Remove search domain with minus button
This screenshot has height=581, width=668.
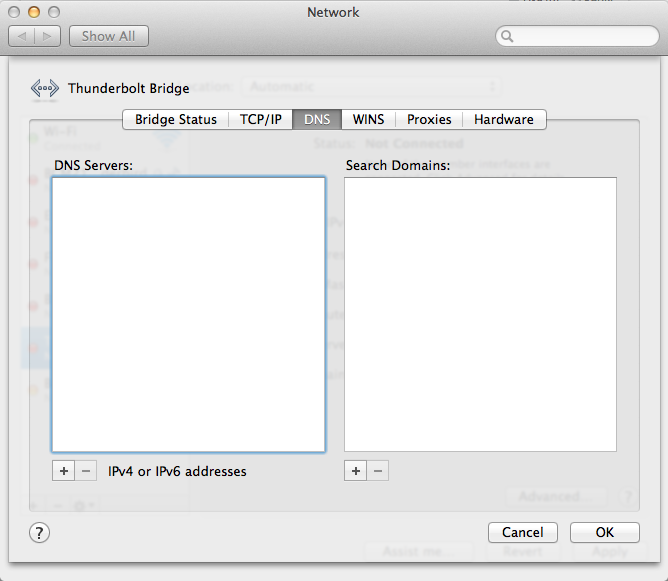(x=378, y=471)
